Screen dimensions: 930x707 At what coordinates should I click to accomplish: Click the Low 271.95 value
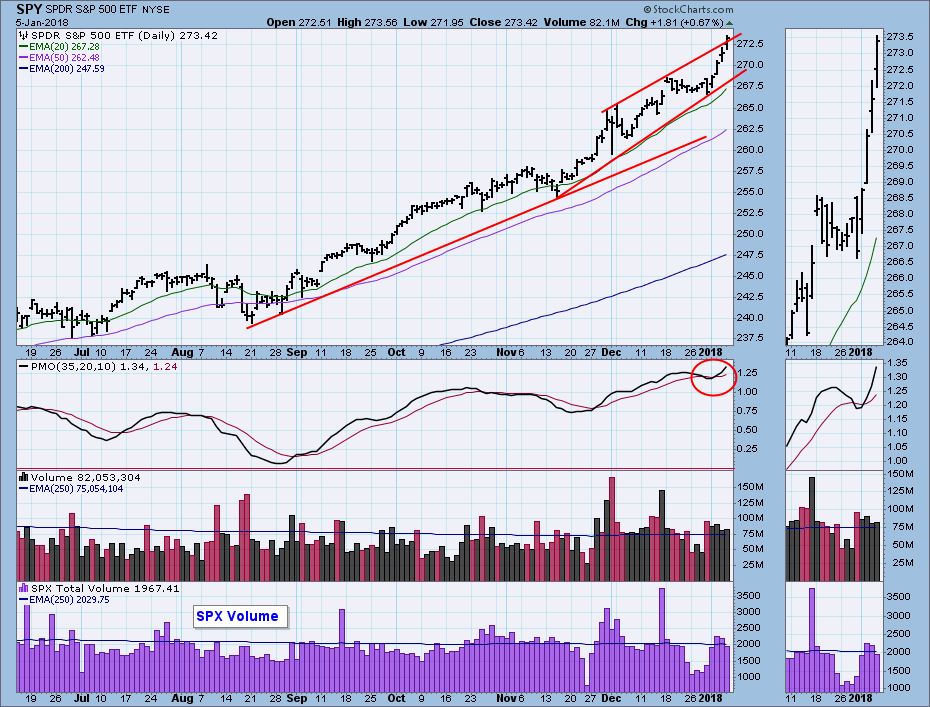pyautogui.click(x=433, y=23)
